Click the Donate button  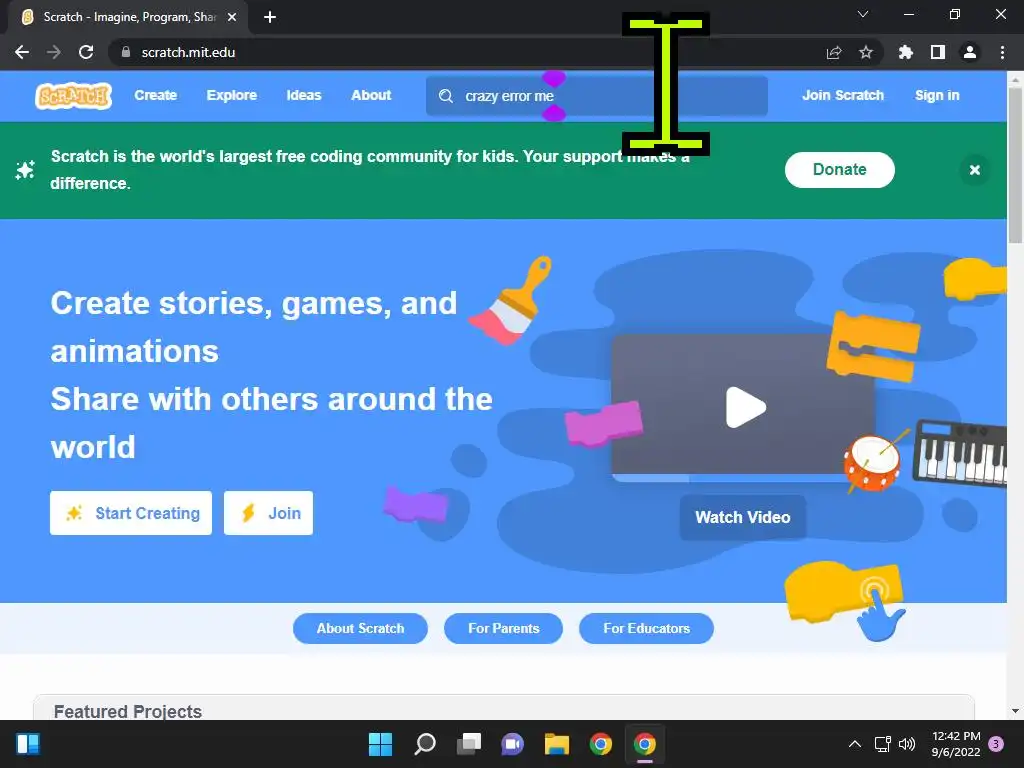coord(840,170)
